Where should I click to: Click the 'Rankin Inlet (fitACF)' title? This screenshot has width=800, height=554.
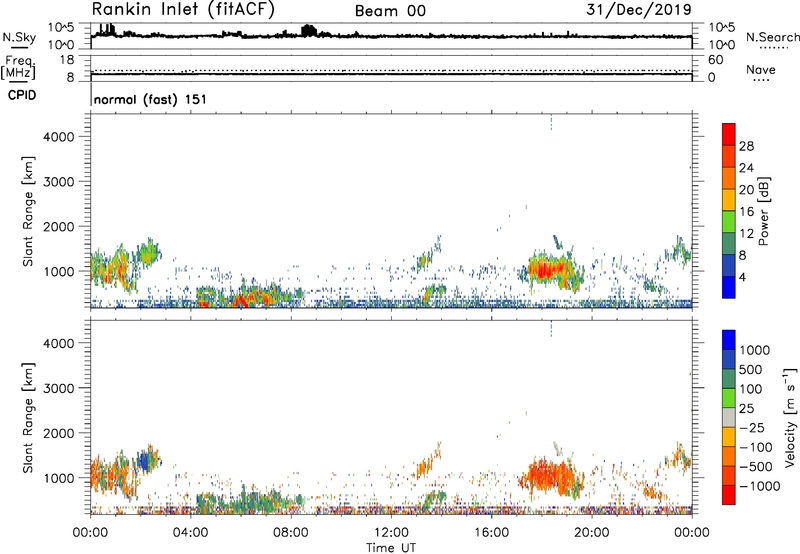coord(183,10)
